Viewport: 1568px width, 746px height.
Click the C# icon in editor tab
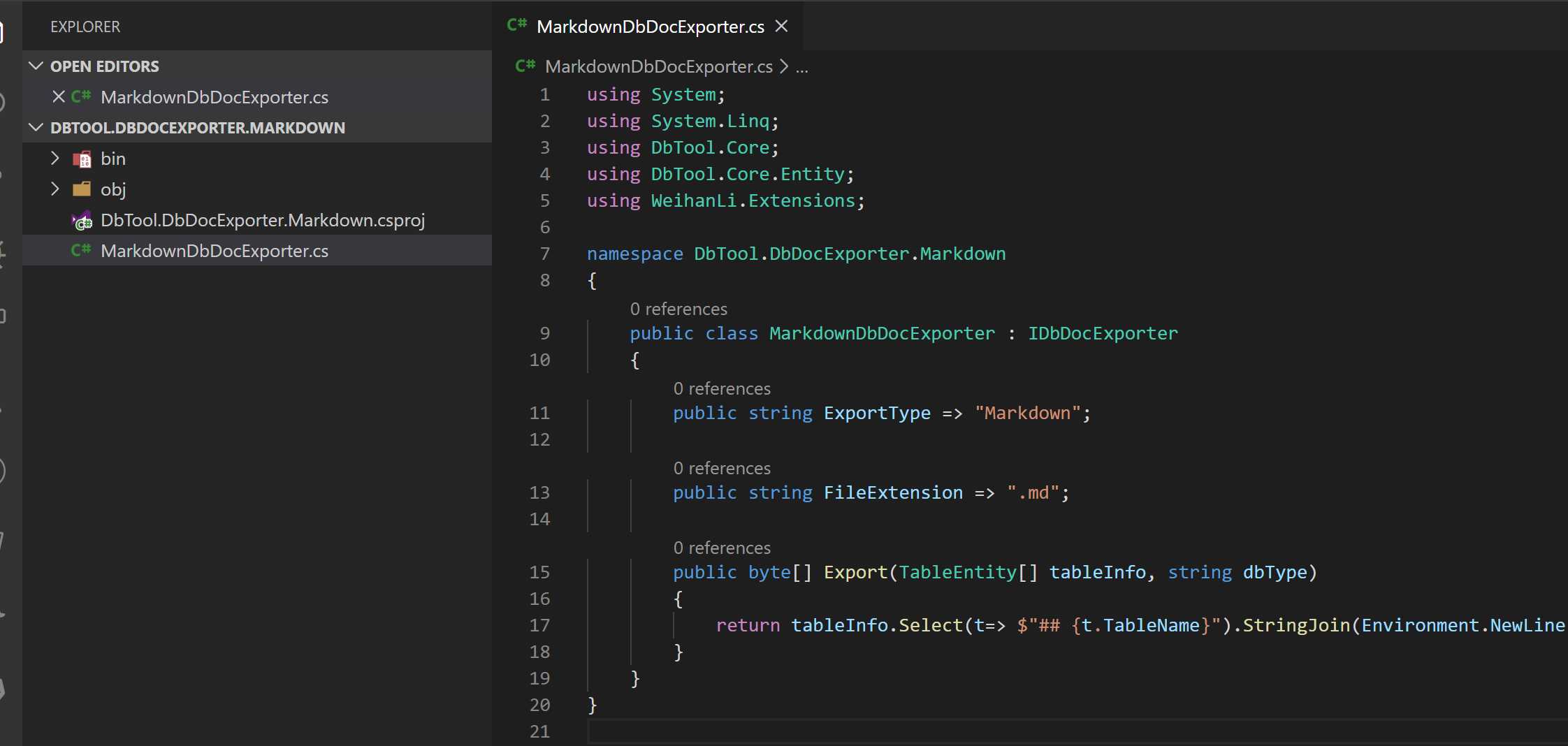517,25
